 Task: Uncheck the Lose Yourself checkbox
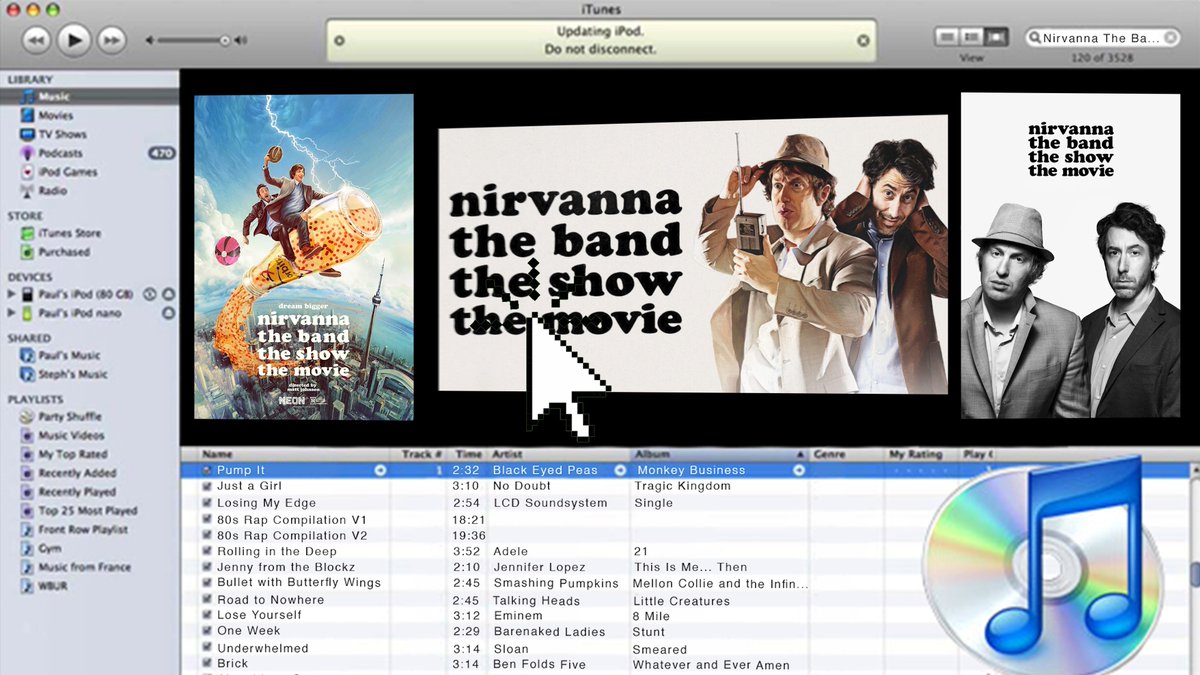click(x=207, y=616)
